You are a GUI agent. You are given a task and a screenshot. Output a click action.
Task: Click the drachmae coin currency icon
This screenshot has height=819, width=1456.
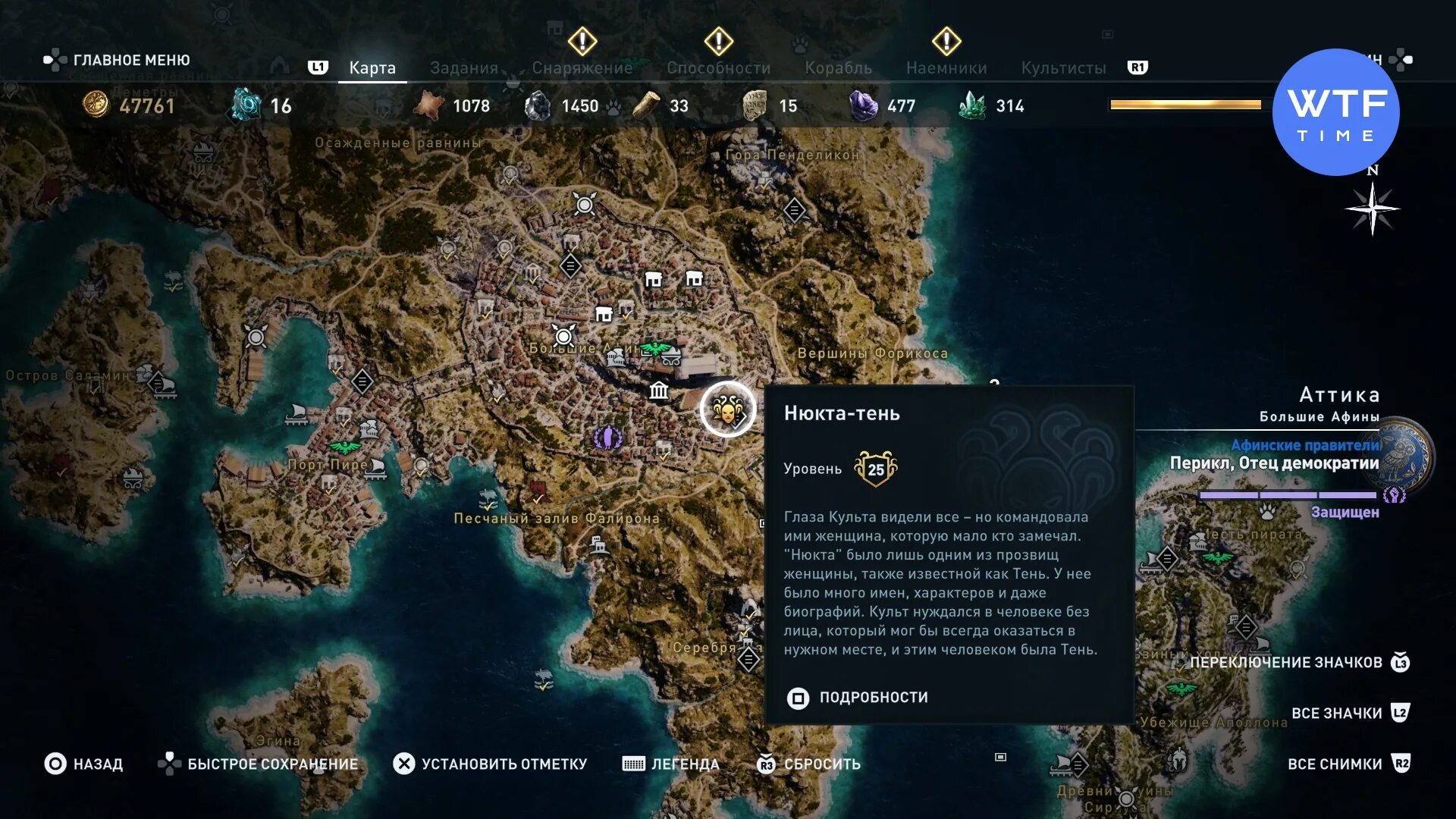(x=96, y=105)
